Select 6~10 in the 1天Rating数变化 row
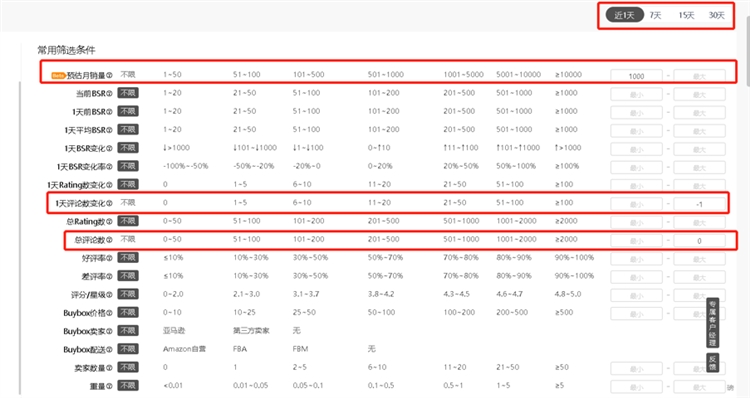750x398 pixels. click(x=302, y=184)
